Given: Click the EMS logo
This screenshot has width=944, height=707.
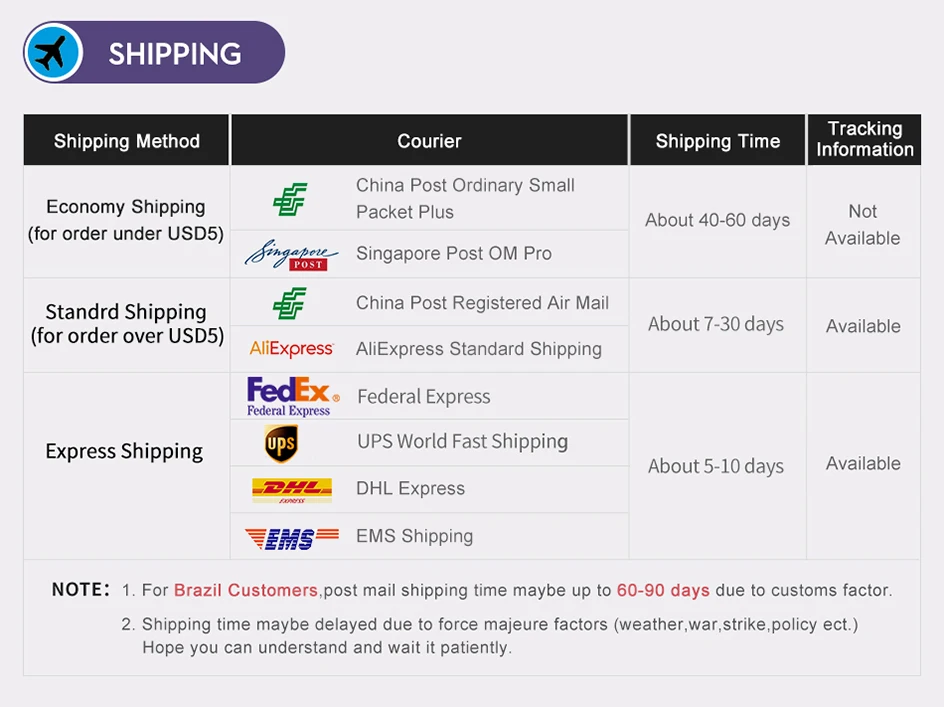Looking at the screenshot, I should point(292,538).
